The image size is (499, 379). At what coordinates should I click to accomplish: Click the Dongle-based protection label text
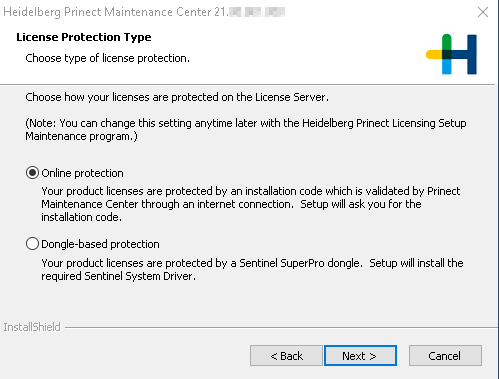click(x=100, y=244)
